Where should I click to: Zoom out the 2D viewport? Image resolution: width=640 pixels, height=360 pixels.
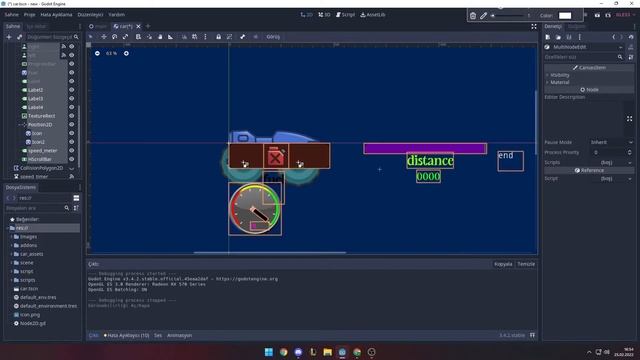pos(97,53)
